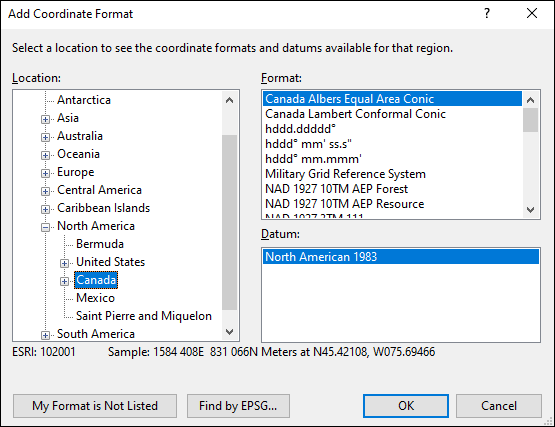Click Format list scroll down arrow

530,210
